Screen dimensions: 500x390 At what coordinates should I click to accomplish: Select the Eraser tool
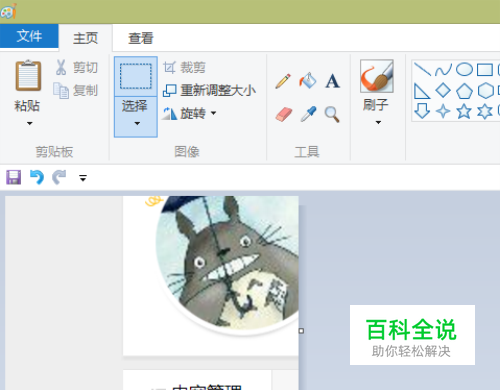[x=284, y=114]
